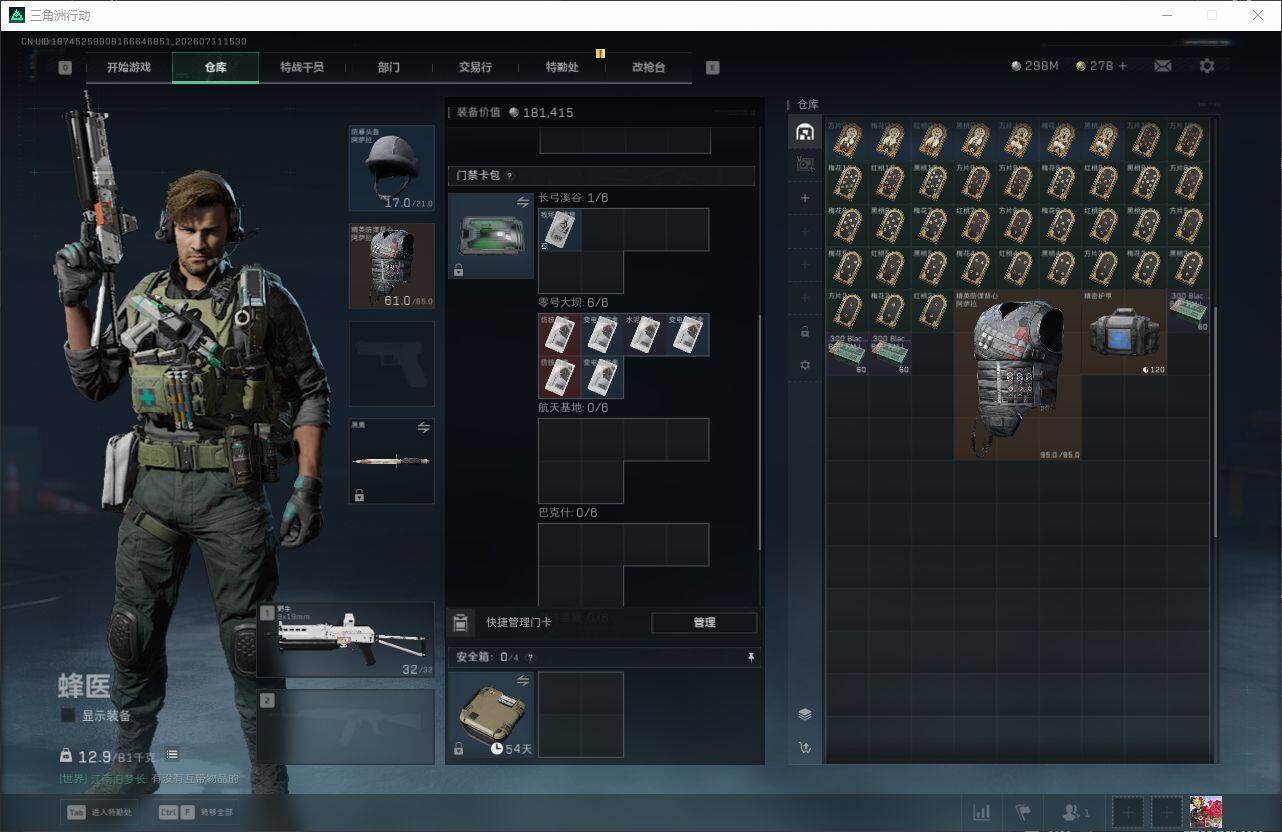Screen dimensions: 1282x832
Task: Open the player avatar in bottom bar
Action: coord(1205,812)
